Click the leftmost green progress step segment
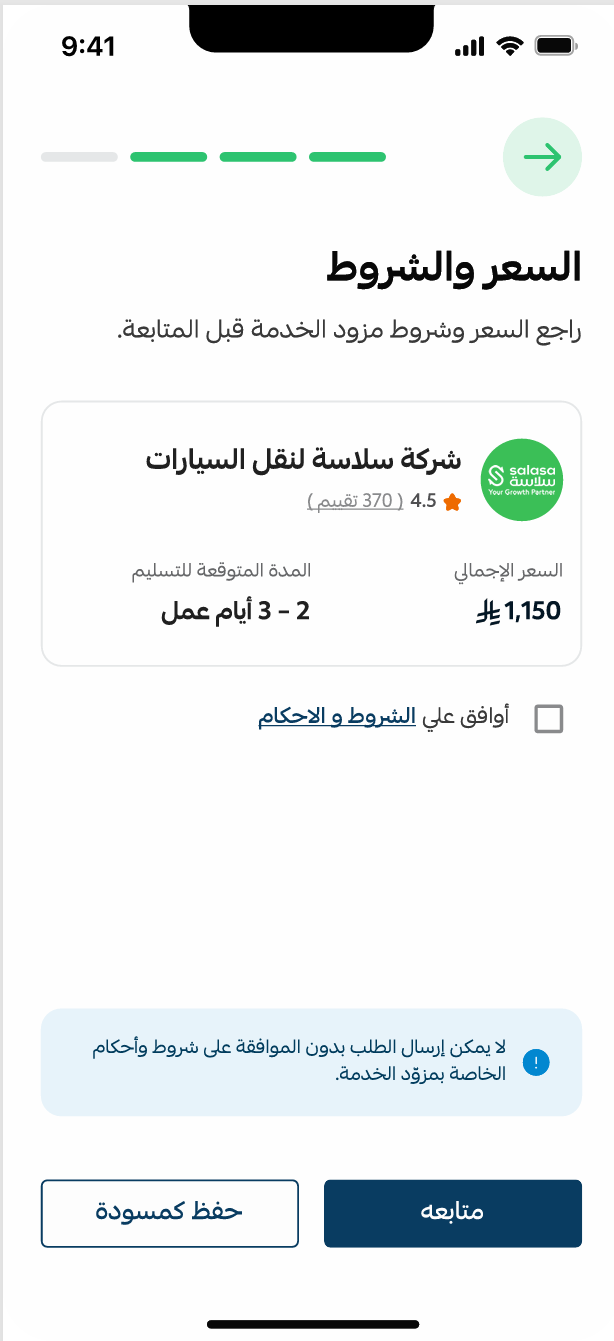Image resolution: width=614 pixels, height=1341 pixels. click(168, 157)
